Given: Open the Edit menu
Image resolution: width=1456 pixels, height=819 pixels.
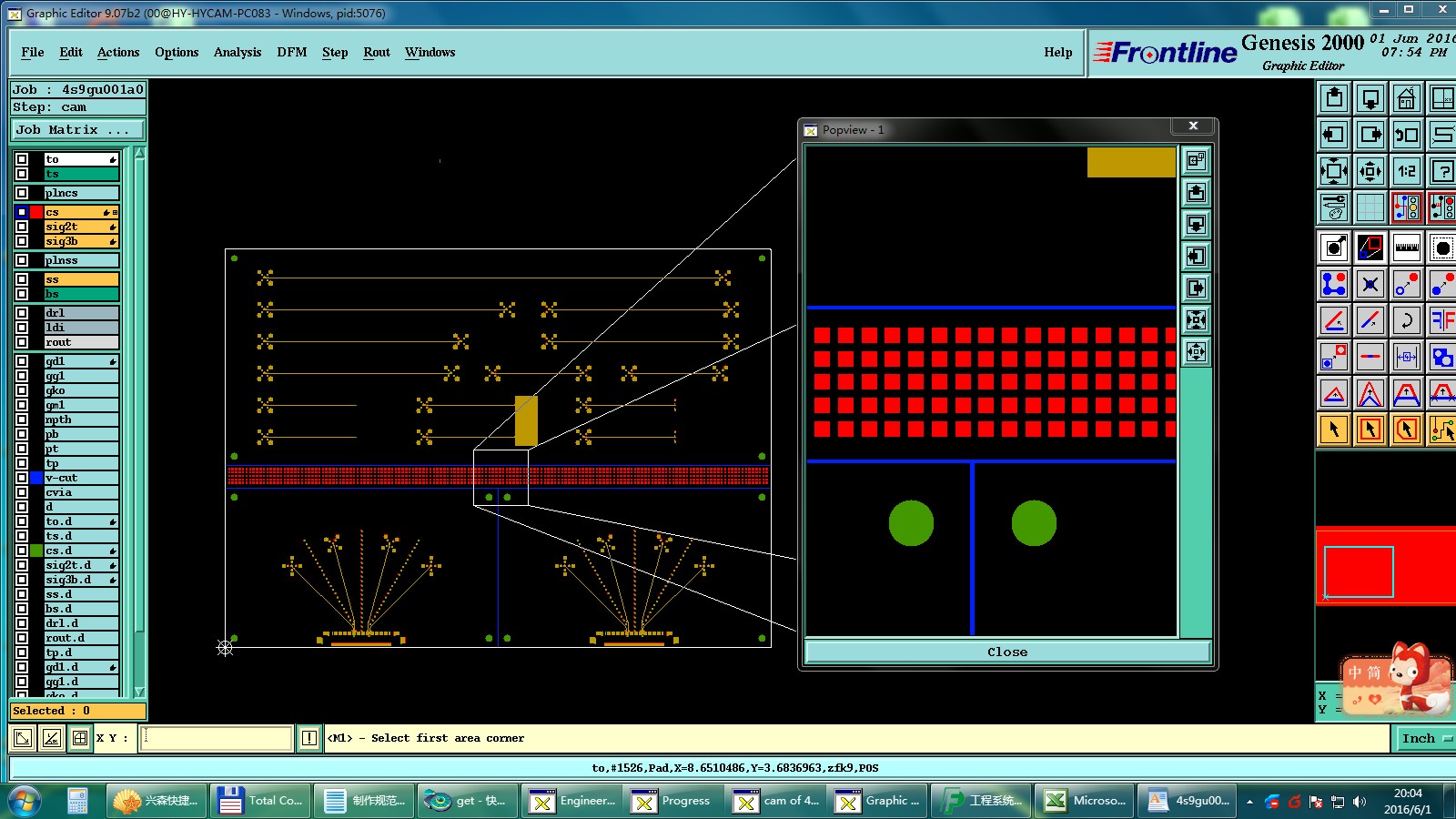Looking at the screenshot, I should click(71, 52).
